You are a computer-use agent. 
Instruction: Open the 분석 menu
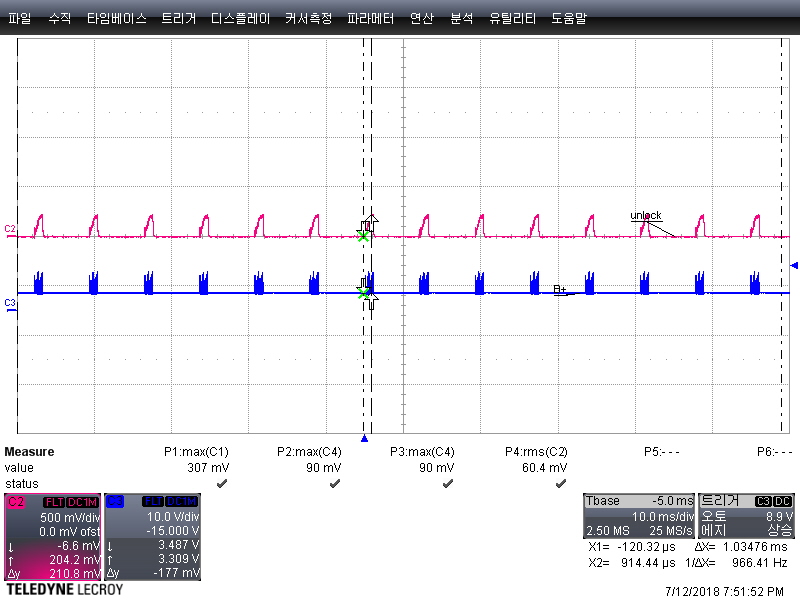click(461, 19)
